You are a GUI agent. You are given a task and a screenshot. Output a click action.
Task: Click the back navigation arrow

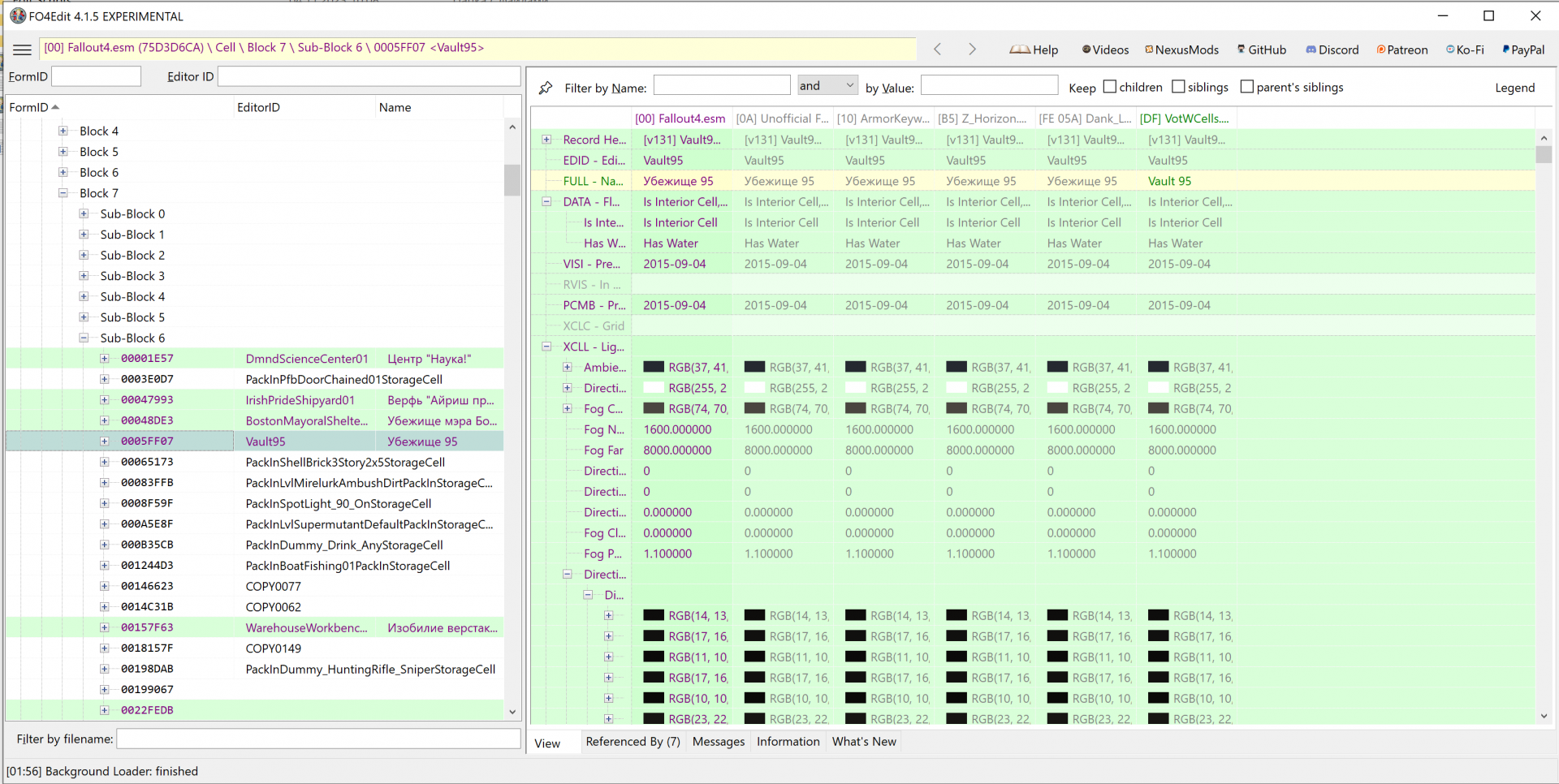[x=937, y=50]
